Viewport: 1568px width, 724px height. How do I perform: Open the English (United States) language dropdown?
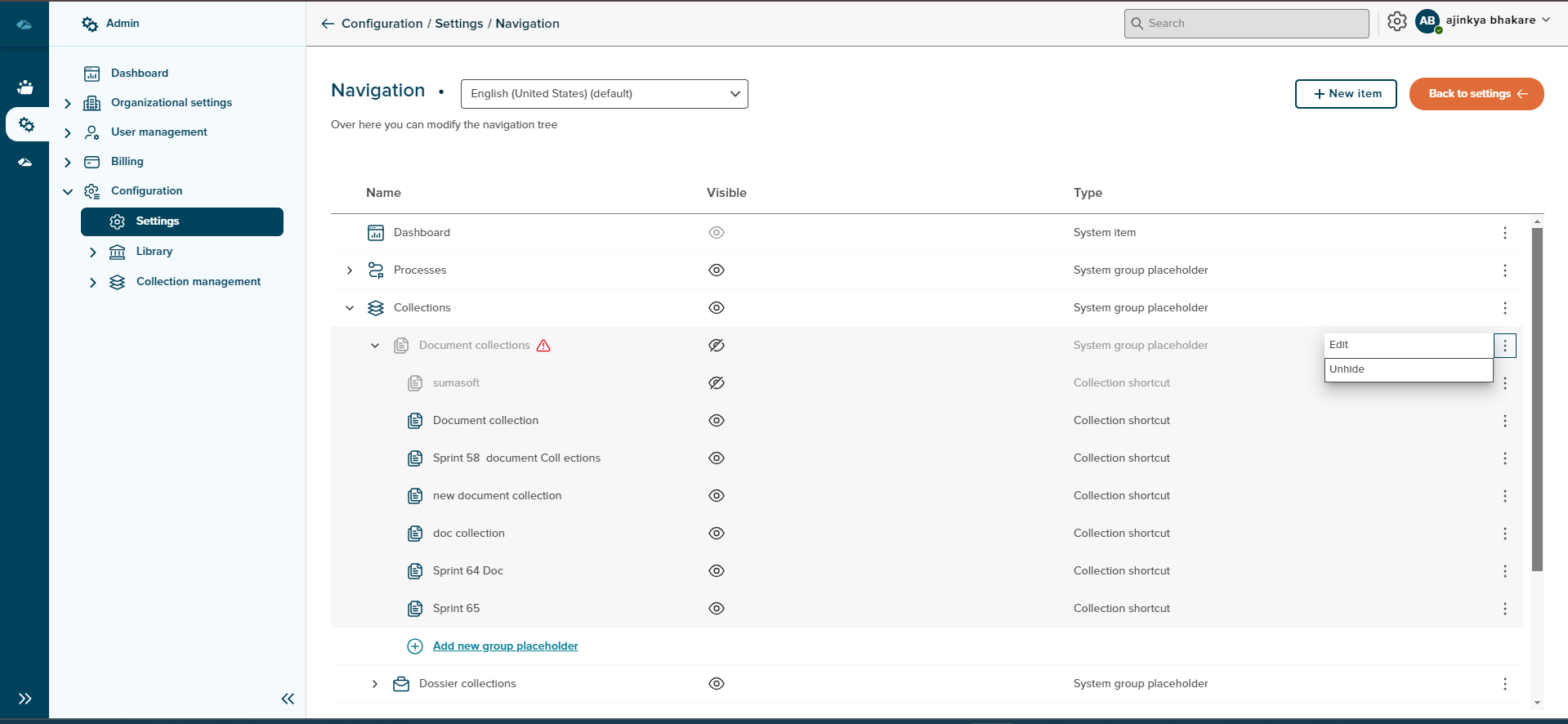604,94
